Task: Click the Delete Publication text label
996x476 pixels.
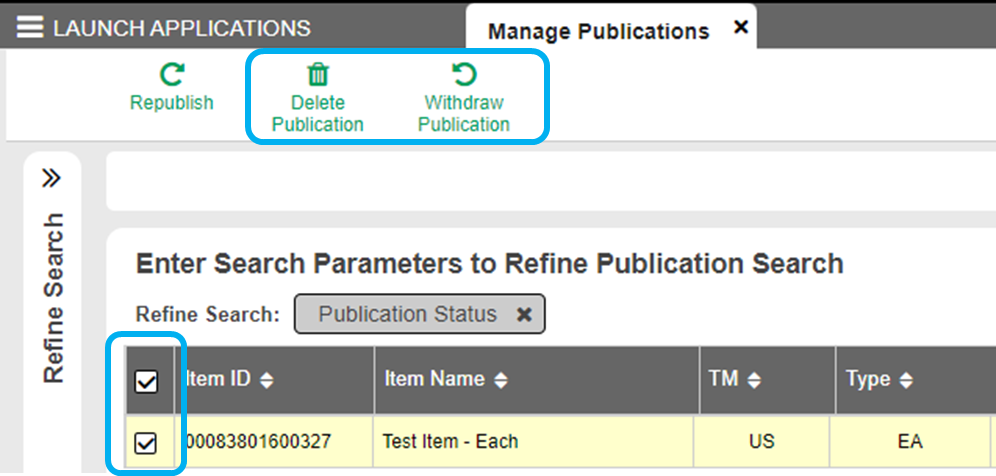Action: (318, 114)
